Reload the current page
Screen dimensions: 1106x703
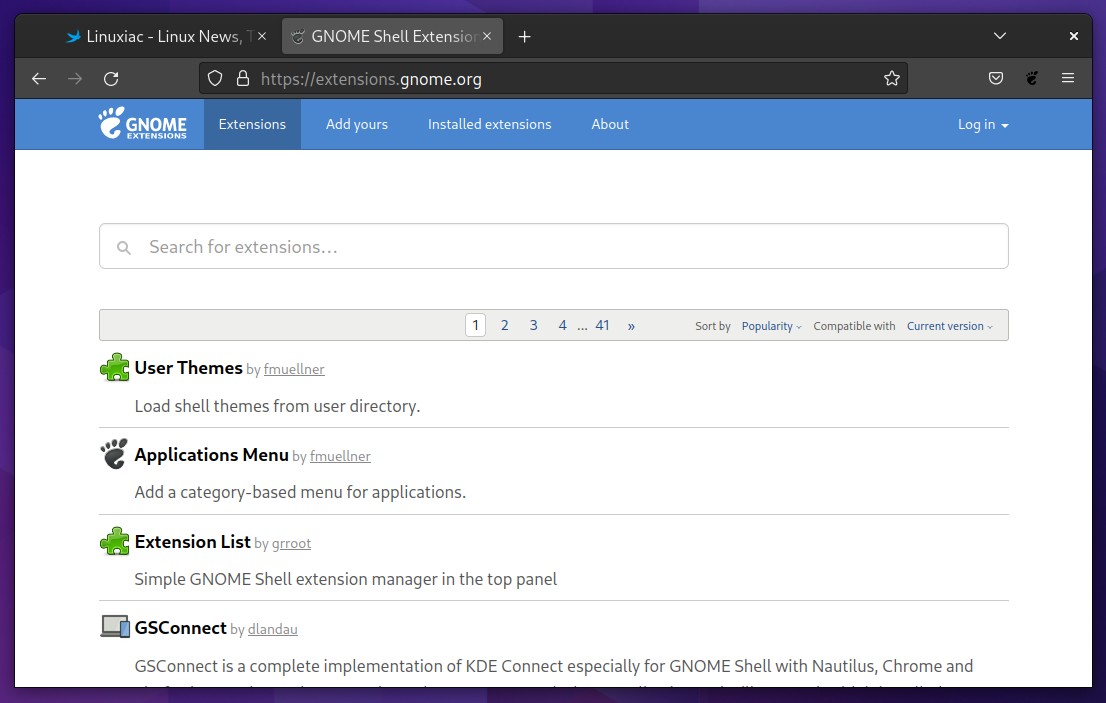111,79
